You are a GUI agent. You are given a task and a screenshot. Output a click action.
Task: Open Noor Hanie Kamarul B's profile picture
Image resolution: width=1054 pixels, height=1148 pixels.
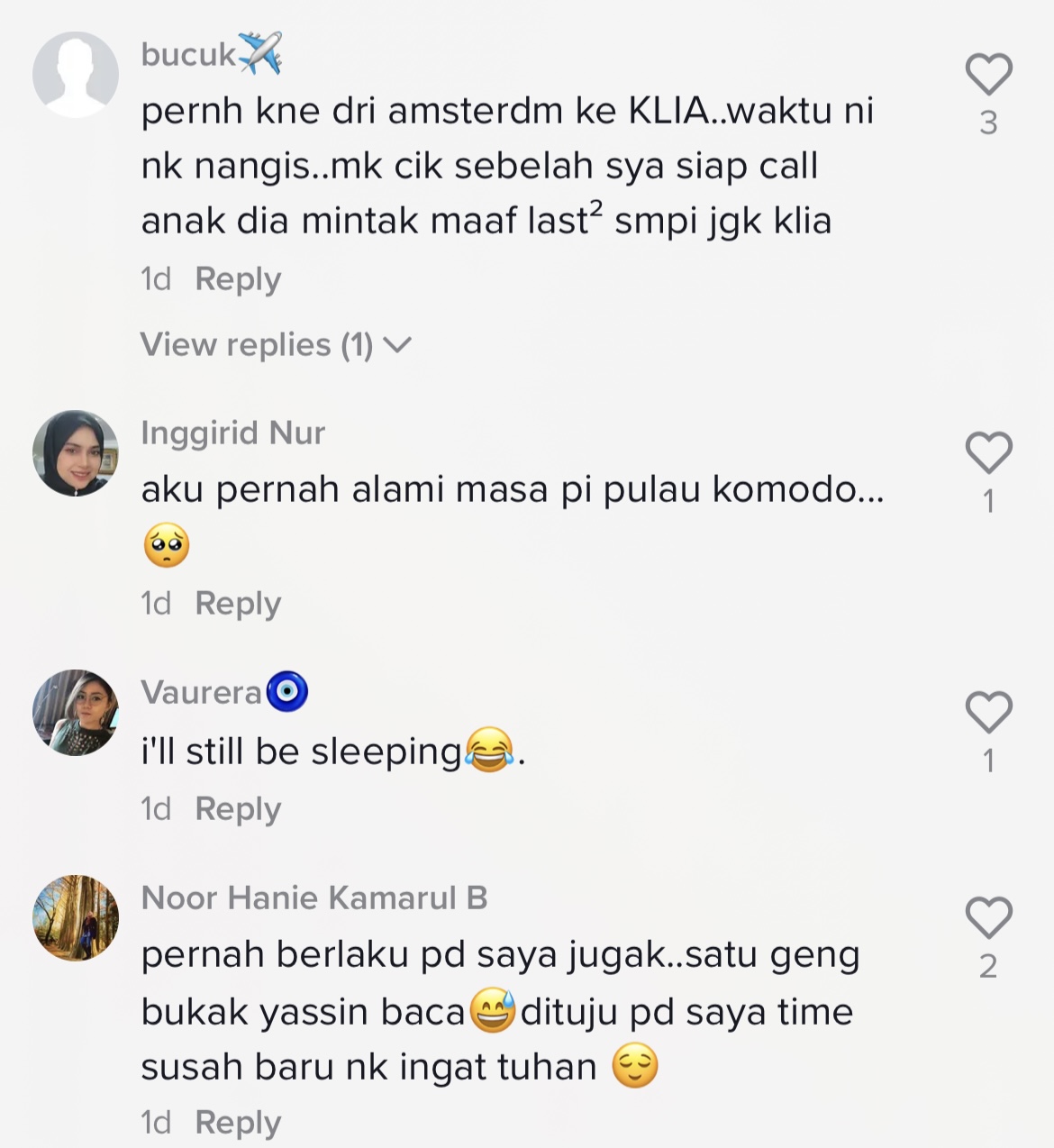[x=76, y=918]
